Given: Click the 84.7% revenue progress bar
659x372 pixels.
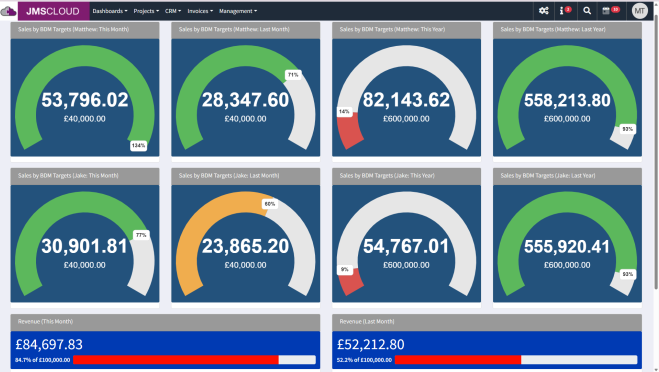Looking at the screenshot, I should click(194, 360).
